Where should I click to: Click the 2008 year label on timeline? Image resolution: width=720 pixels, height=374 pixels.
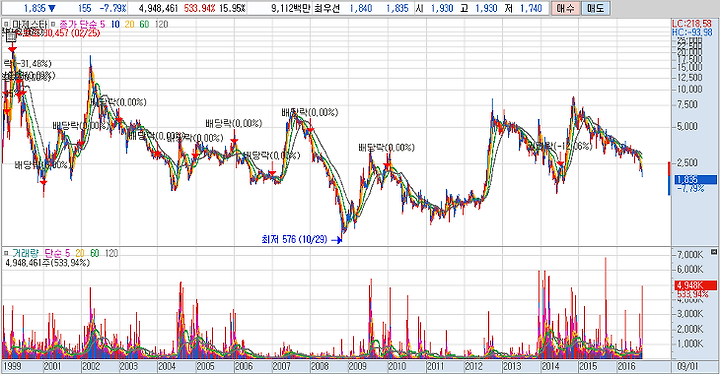click(x=320, y=367)
